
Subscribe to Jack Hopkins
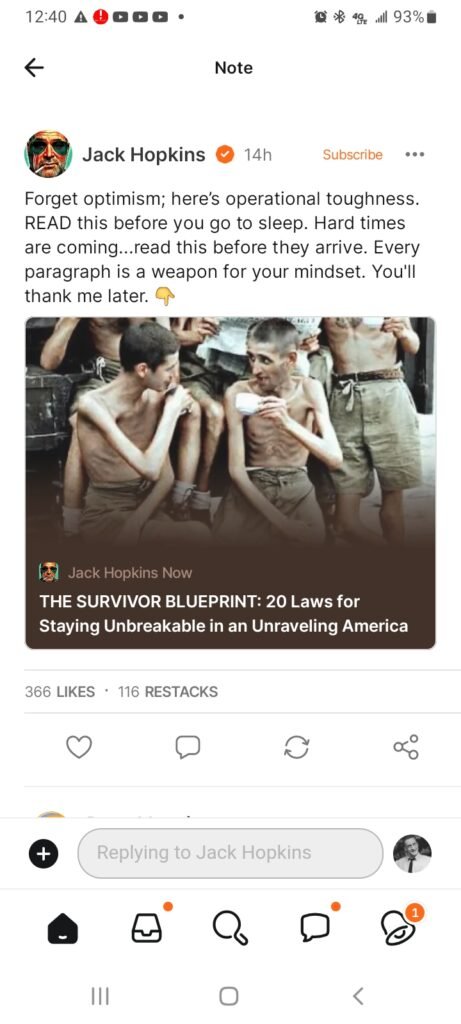tap(353, 155)
